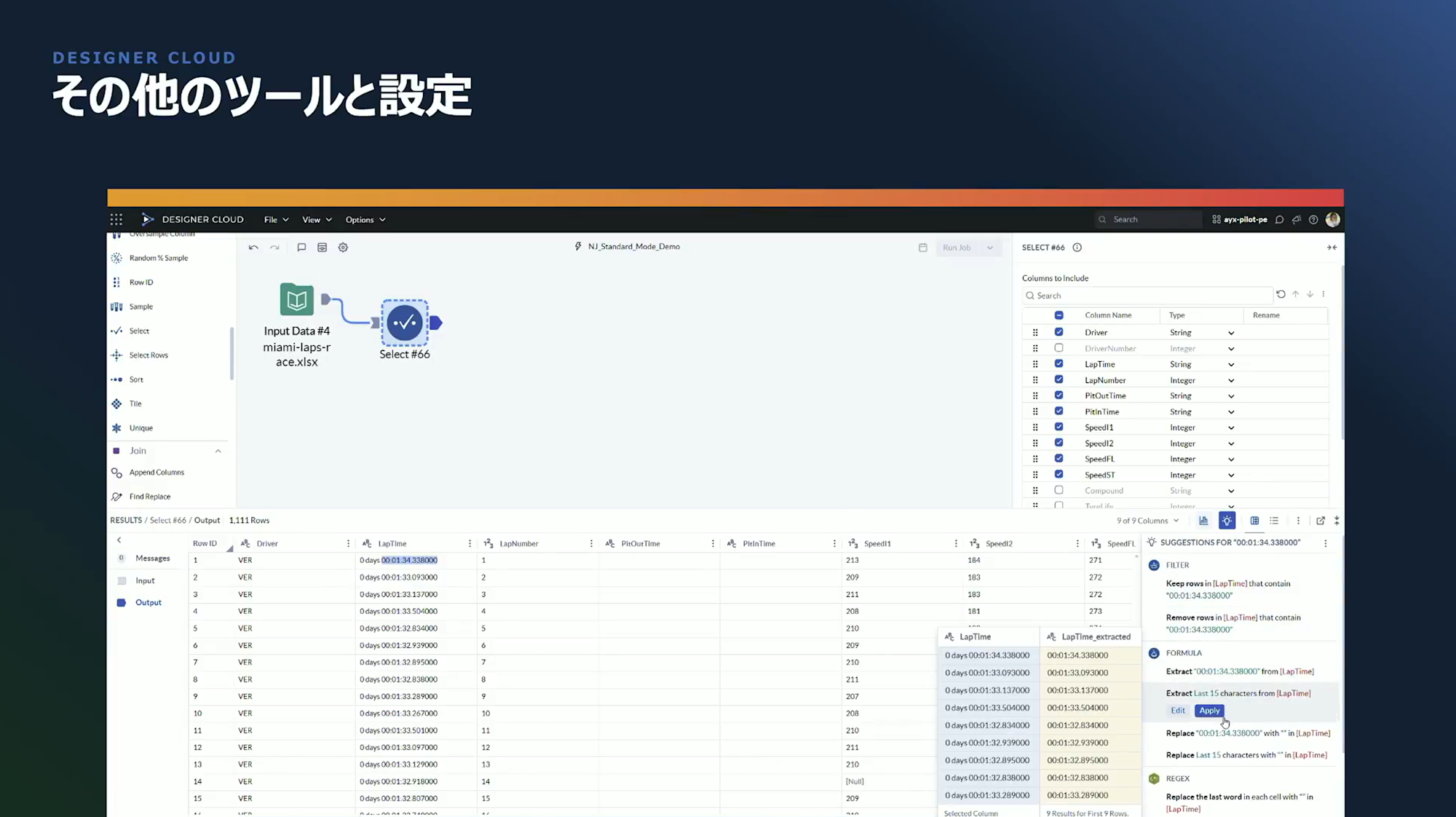Open the help question mark icon
The width and height of the screenshot is (1456, 817).
point(1313,220)
